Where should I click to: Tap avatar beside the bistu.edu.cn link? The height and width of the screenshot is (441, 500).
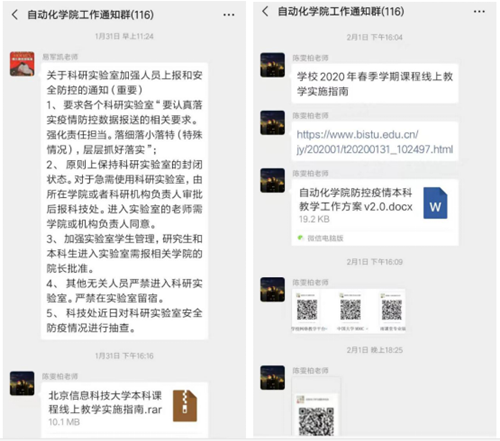[x=272, y=123]
